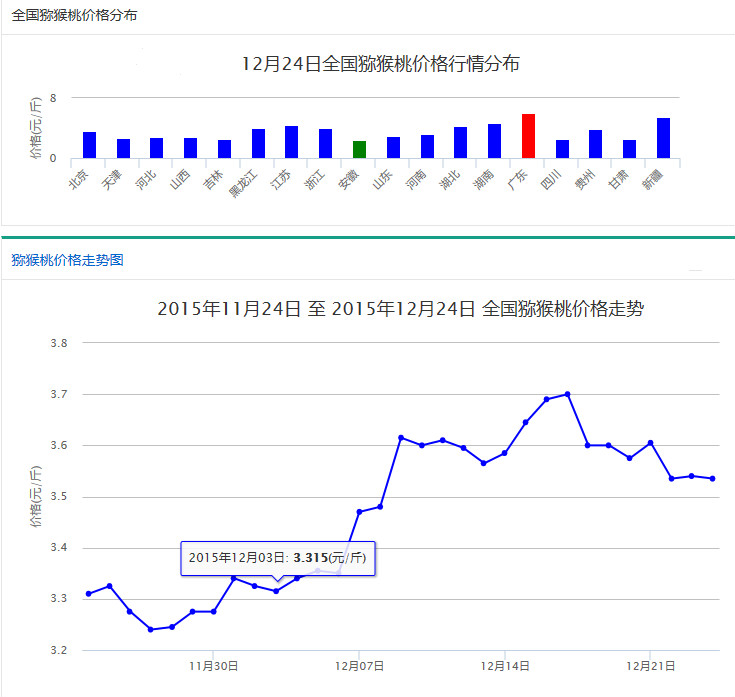This screenshot has height=697, width=735.
Task: Click the 12月07日 x-axis date label
Action: [x=359, y=665]
